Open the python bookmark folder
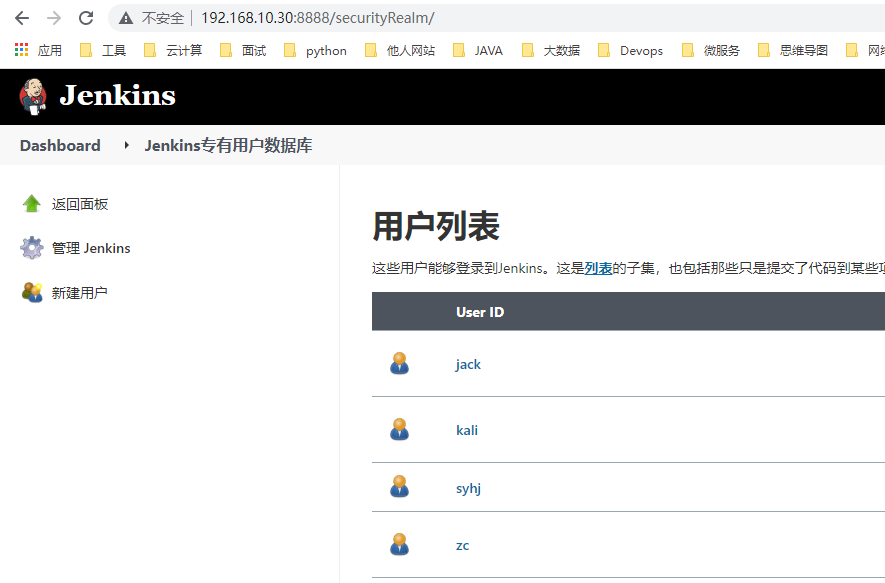The image size is (885, 583). [x=316, y=51]
